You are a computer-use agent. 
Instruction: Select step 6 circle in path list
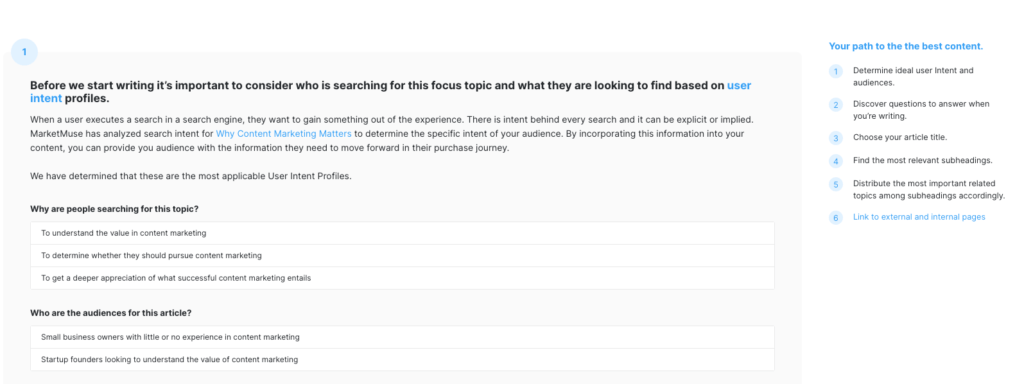pos(836,218)
